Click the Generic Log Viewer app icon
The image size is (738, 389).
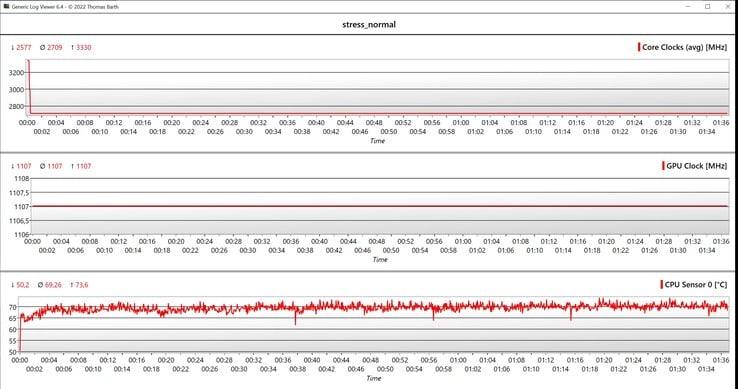6,7
